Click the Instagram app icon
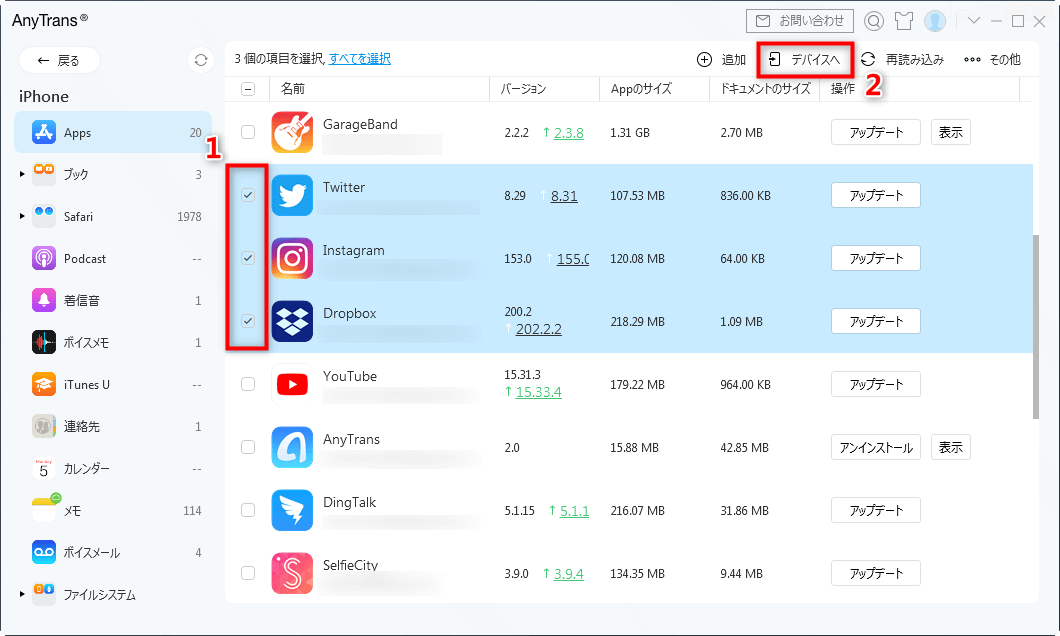 [x=292, y=258]
